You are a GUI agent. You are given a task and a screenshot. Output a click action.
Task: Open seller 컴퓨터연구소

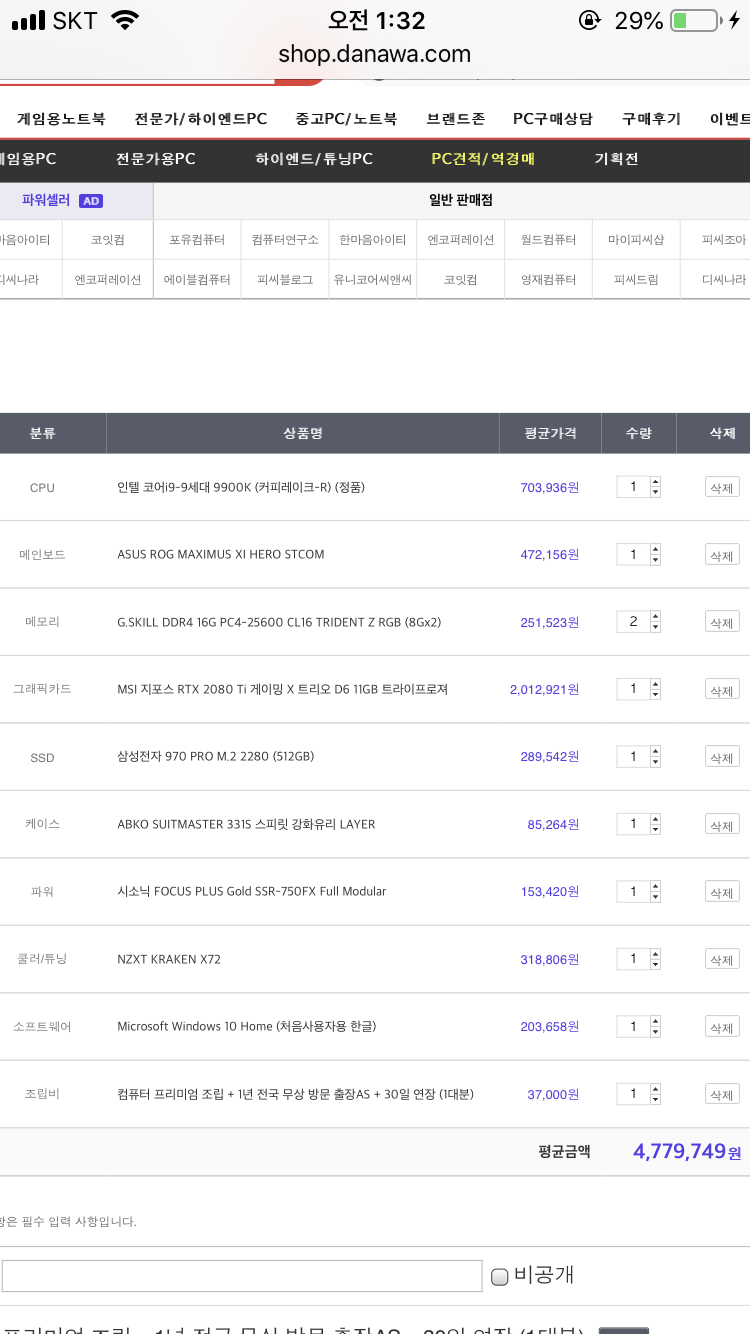[285, 240]
